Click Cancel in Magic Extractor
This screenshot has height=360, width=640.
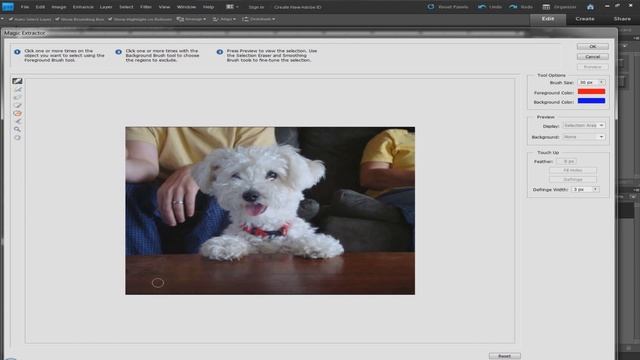(x=593, y=57)
